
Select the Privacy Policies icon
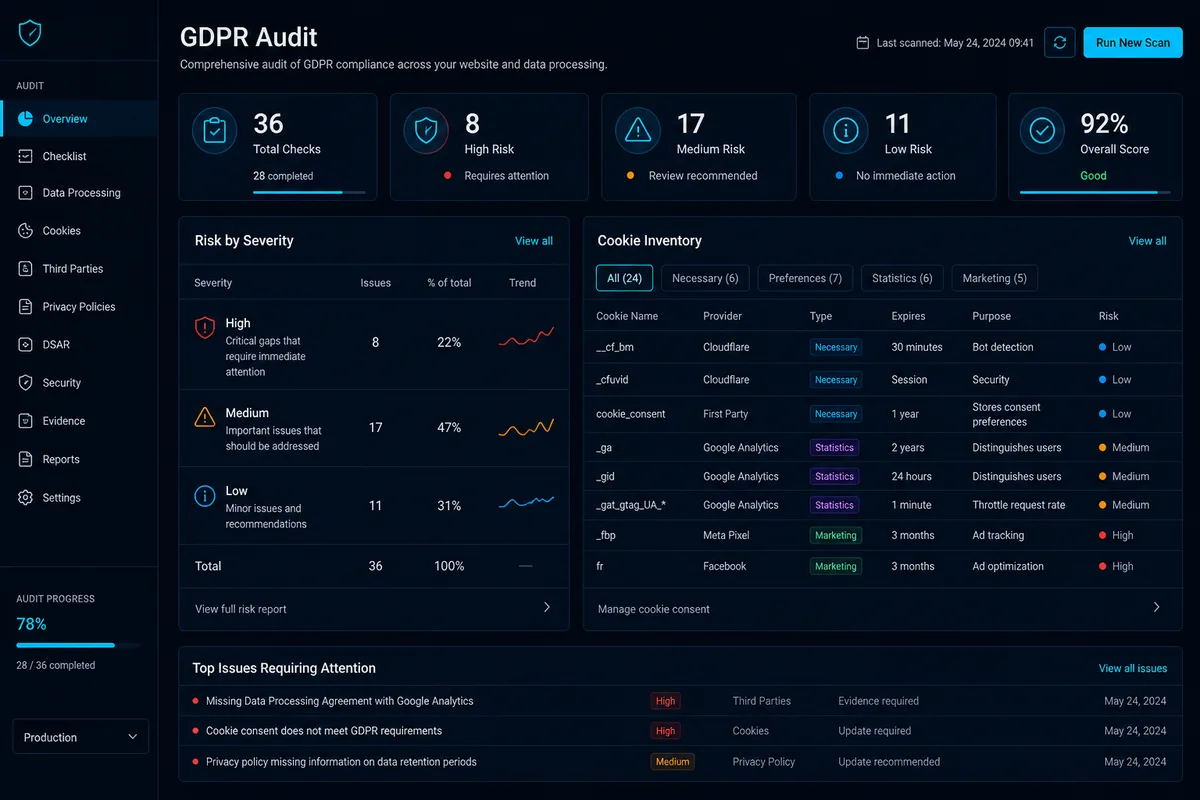[x=25, y=307]
